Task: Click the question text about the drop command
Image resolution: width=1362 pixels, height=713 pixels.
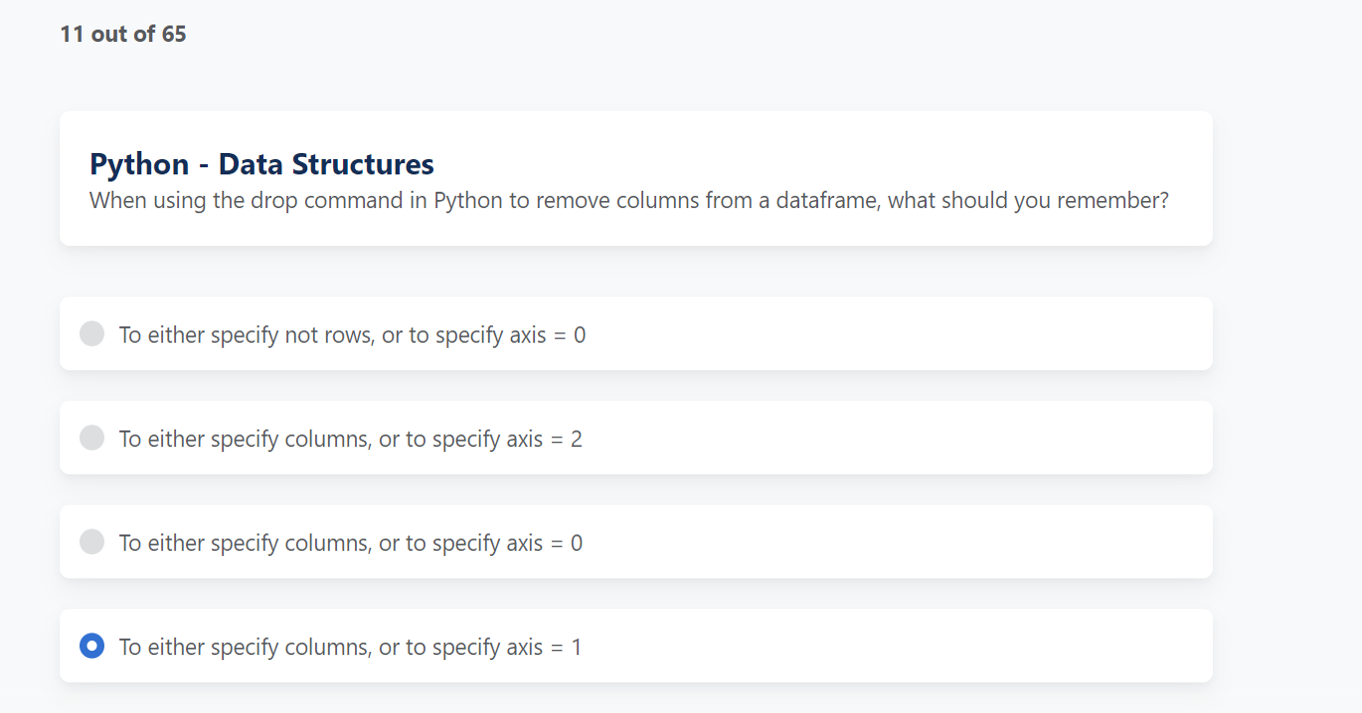Action: (628, 200)
